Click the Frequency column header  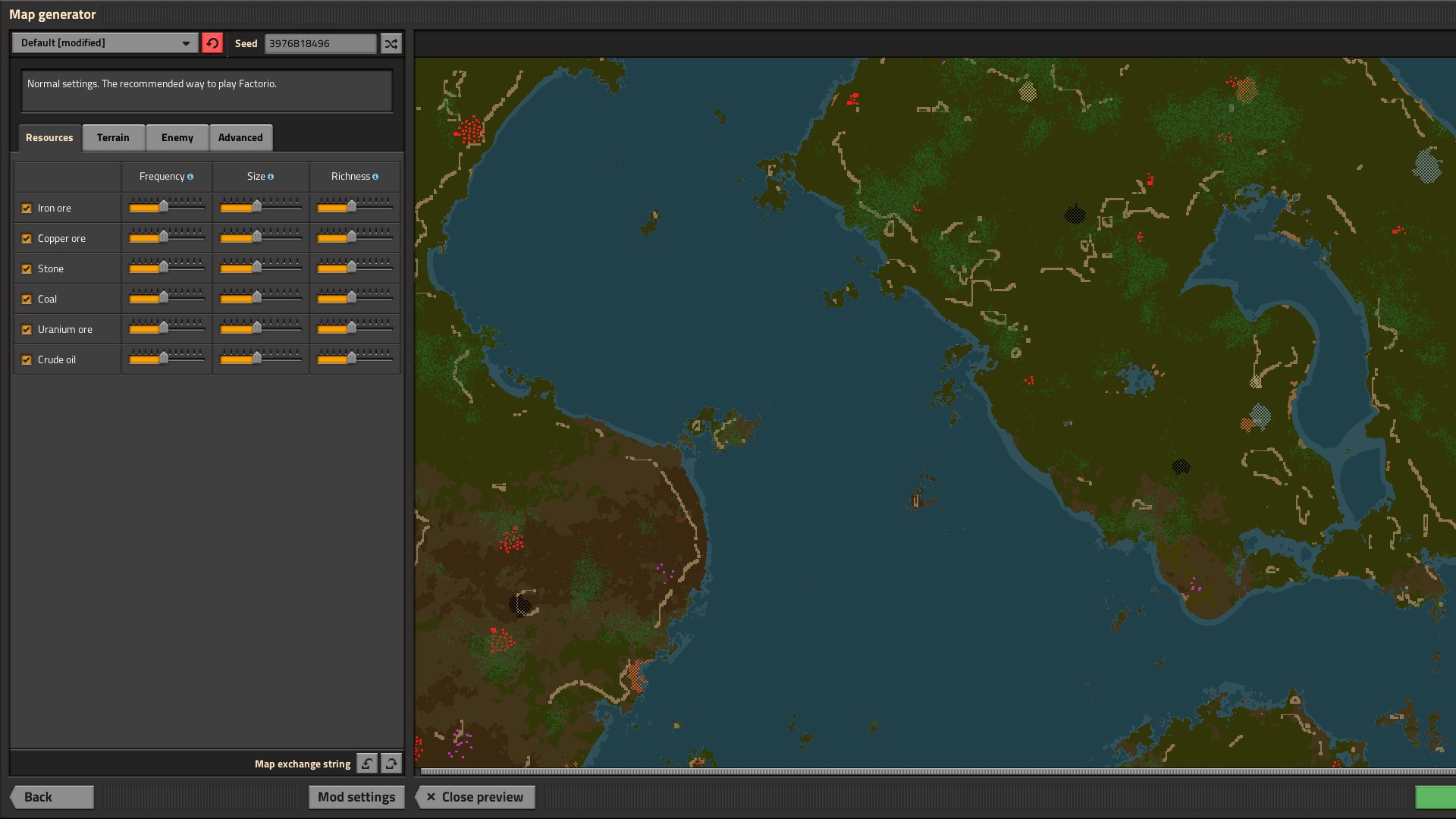[x=166, y=177]
